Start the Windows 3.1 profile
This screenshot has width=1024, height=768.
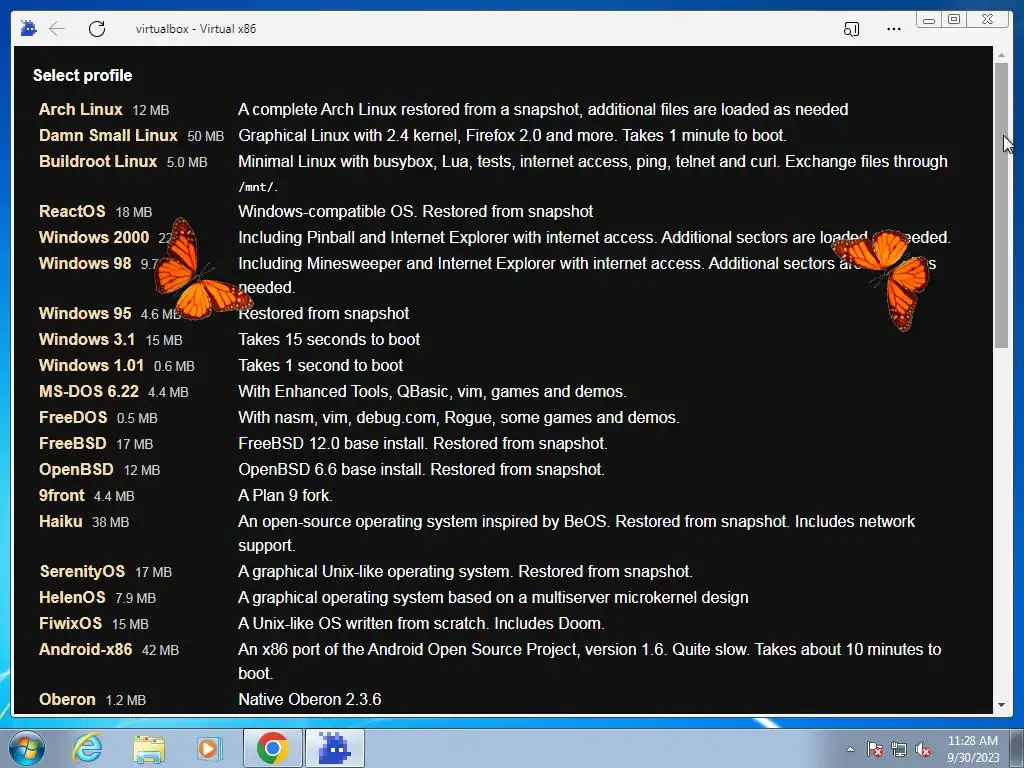pos(87,340)
